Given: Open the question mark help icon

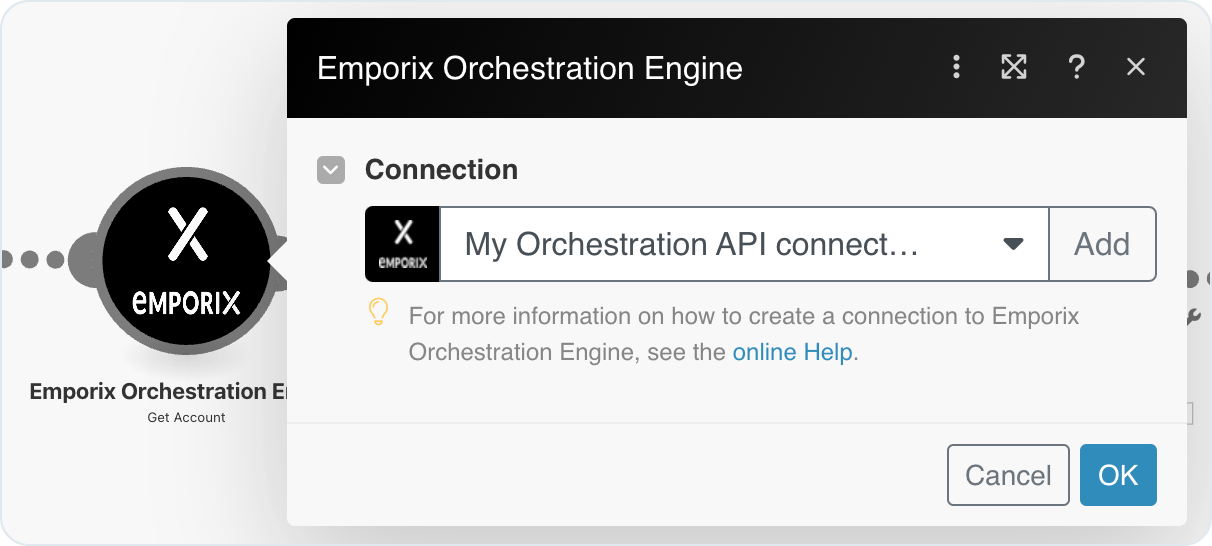Looking at the screenshot, I should click(1076, 67).
